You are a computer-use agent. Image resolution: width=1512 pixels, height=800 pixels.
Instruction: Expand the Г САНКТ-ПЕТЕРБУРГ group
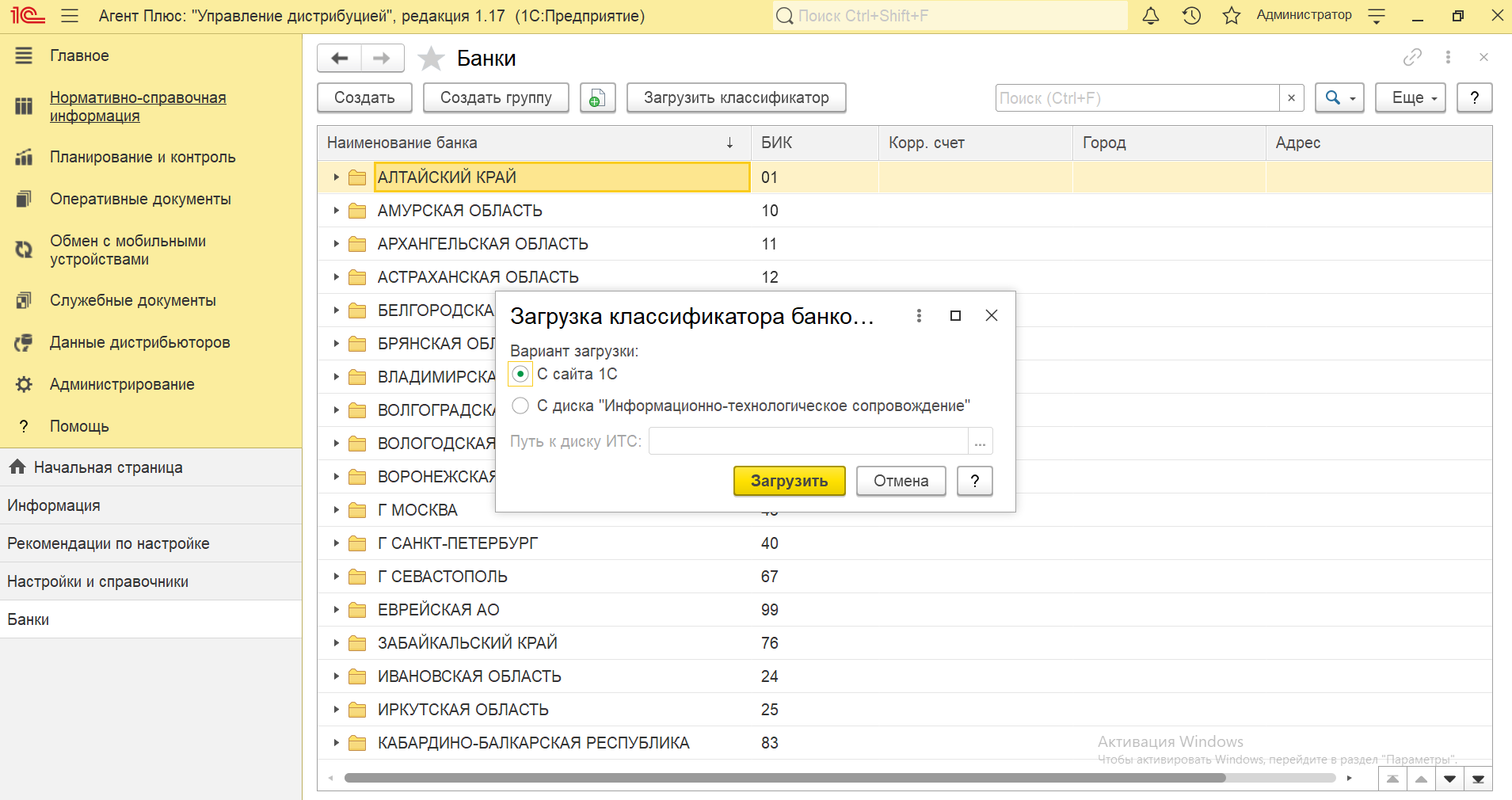336,543
